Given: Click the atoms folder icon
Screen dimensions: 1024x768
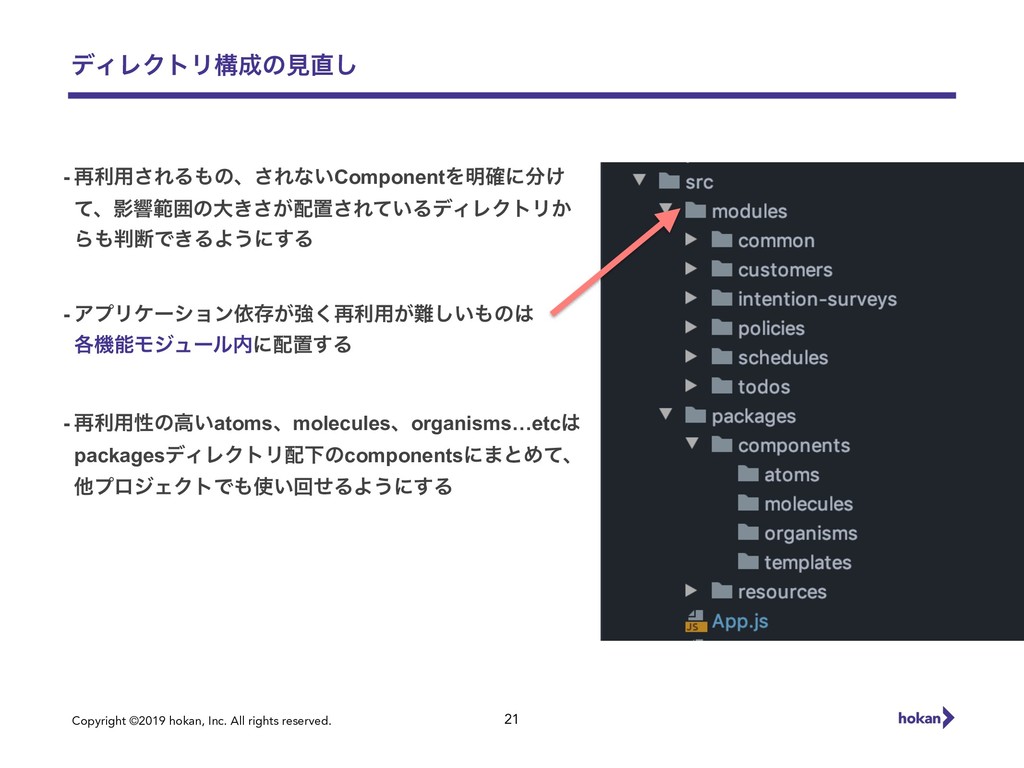Looking at the screenshot, I should (x=748, y=473).
